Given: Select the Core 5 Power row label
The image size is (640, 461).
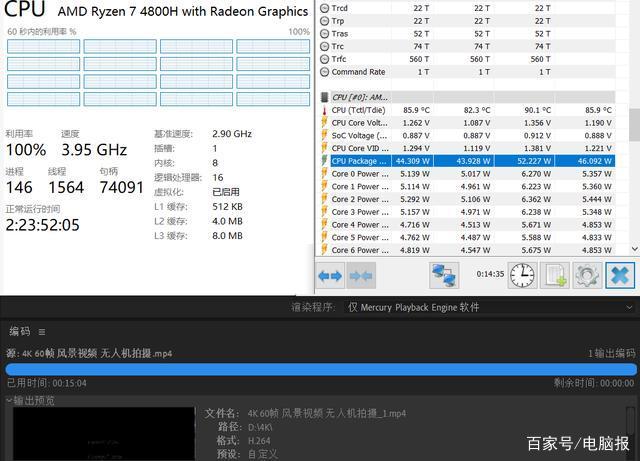Looking at the screenshot, I should [x=360, y=237].
